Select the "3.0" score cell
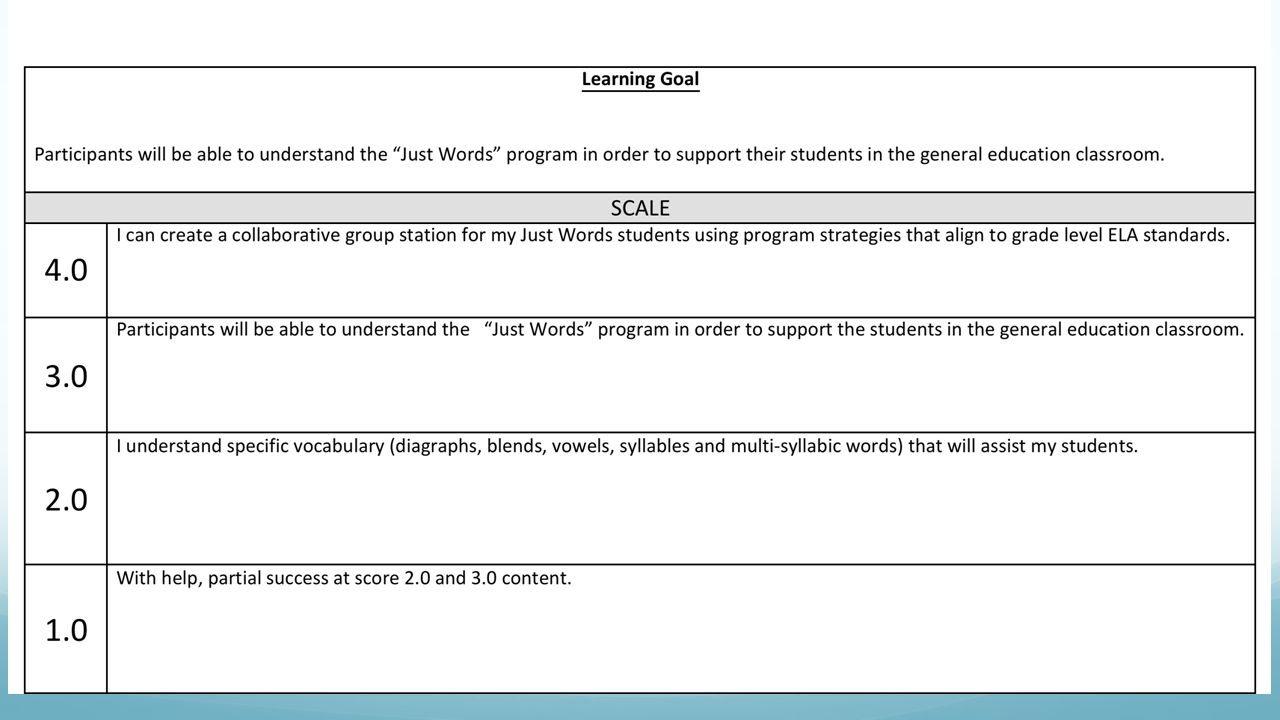Viewport: 1280px width, 720px height. pyautogui.click(x=66, y=376)
